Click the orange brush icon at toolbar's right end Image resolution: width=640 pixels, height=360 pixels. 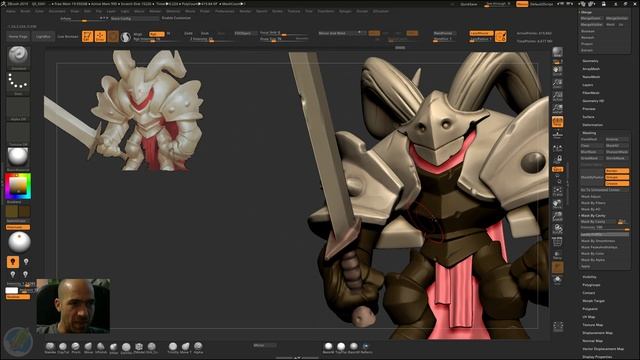(x=501, y=36)
